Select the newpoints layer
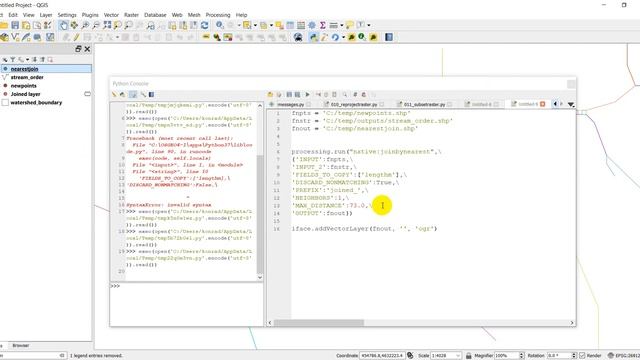This screenshot has height=360, width=640. click(24, 86)
